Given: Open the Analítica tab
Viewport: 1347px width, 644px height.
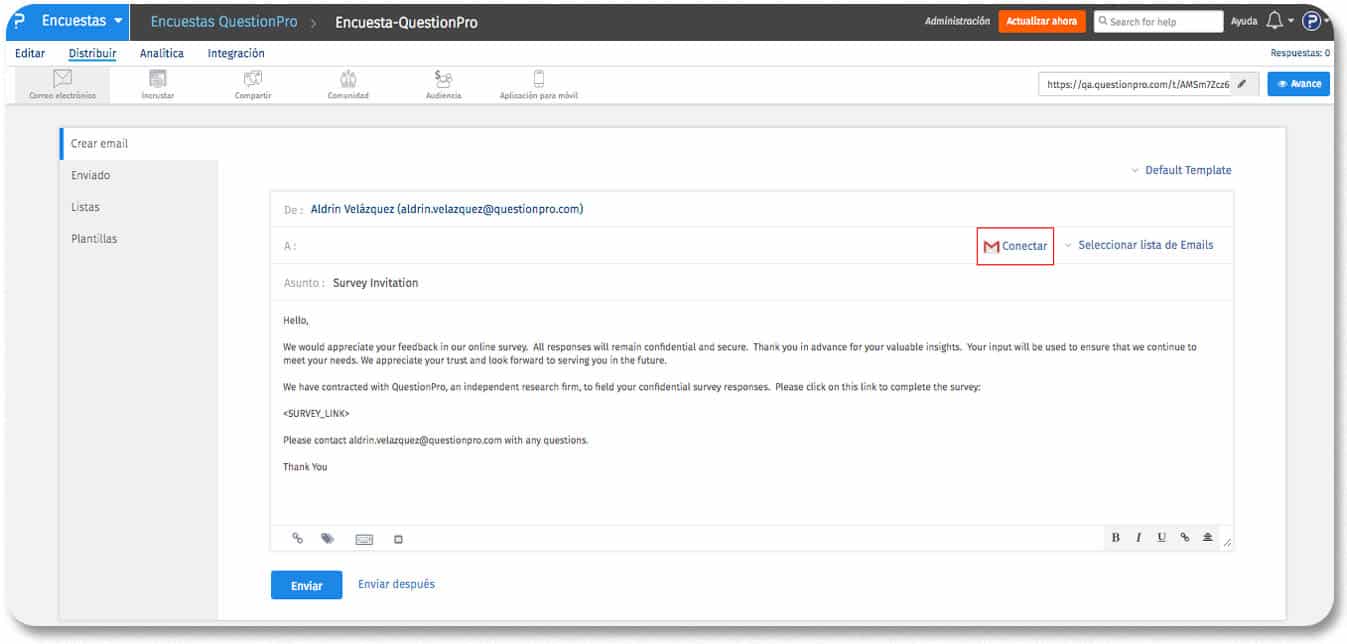Looking at the screenshot, I should point(162,54).
